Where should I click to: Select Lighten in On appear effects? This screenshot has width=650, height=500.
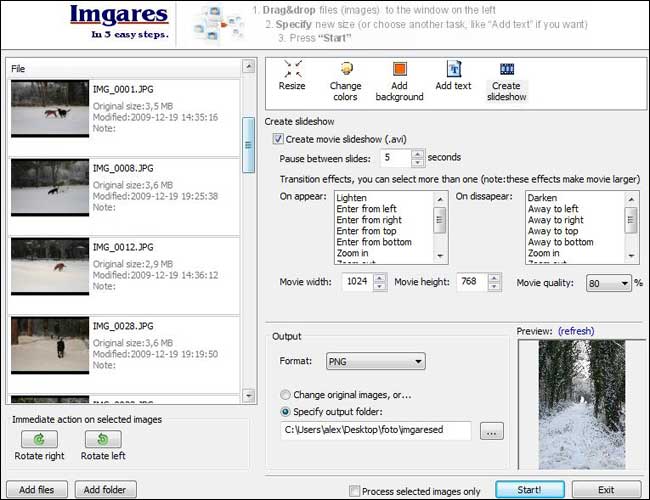pos(352,198)
